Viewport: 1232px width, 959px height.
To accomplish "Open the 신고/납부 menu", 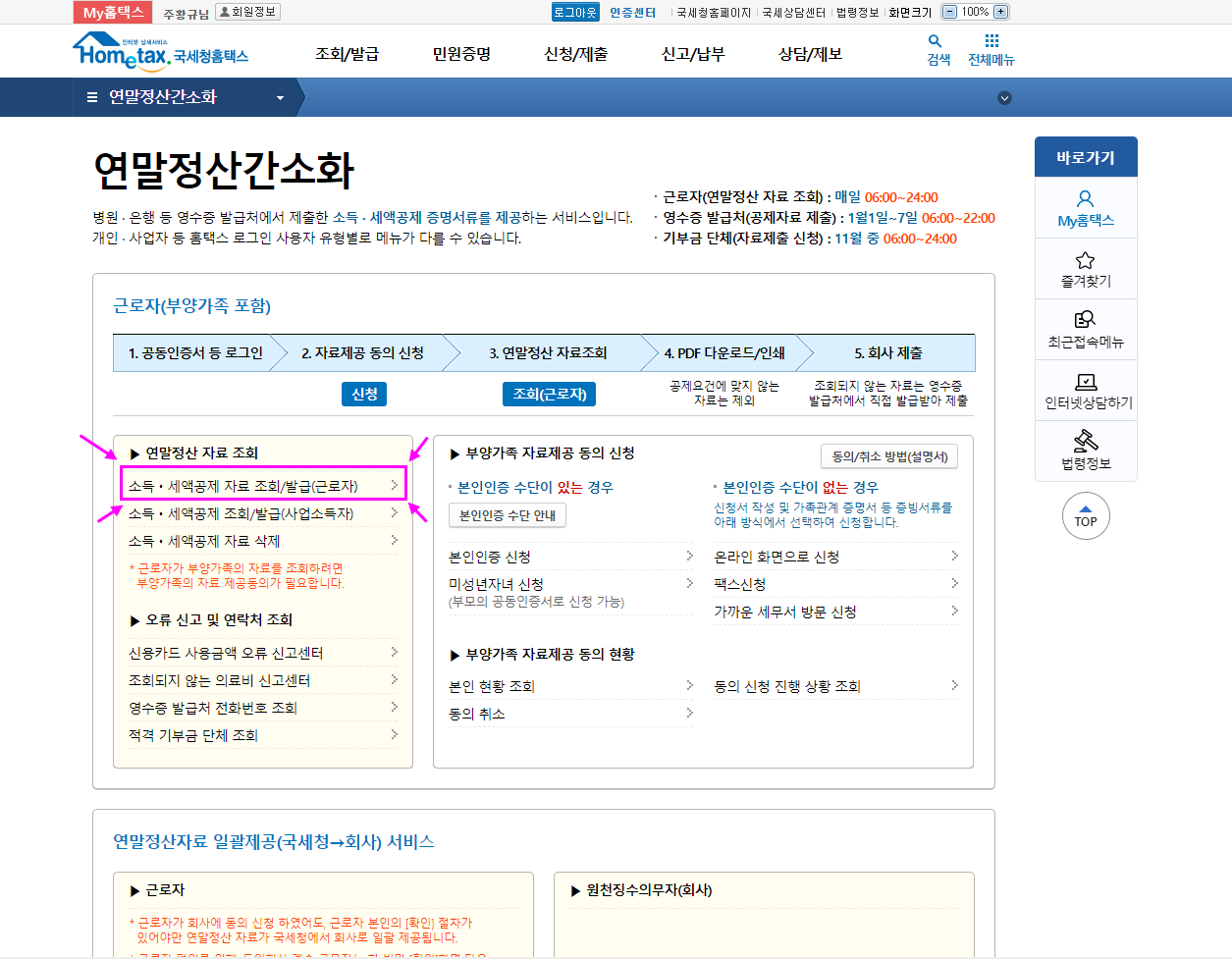I will (x=693, y=54).
